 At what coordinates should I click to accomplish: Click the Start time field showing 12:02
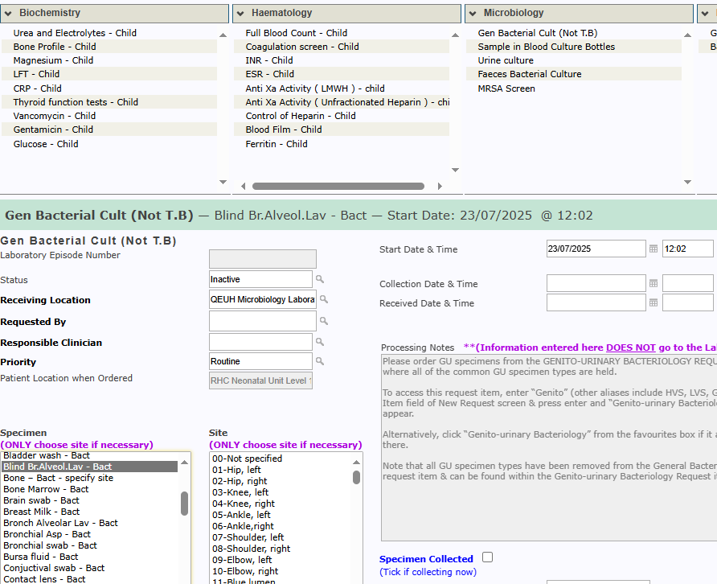(687, 249)
